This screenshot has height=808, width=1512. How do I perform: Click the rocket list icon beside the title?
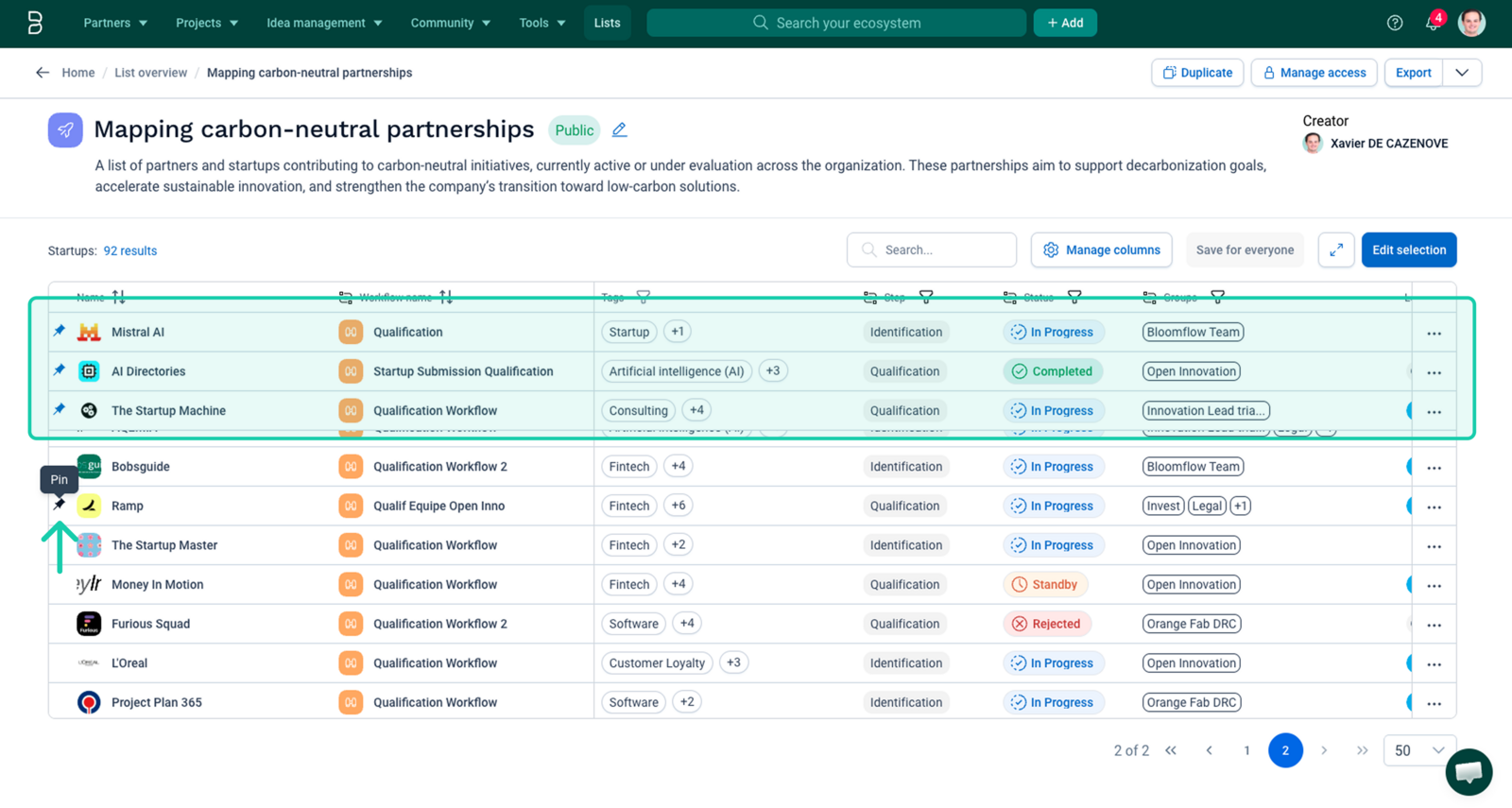[65, 130]
